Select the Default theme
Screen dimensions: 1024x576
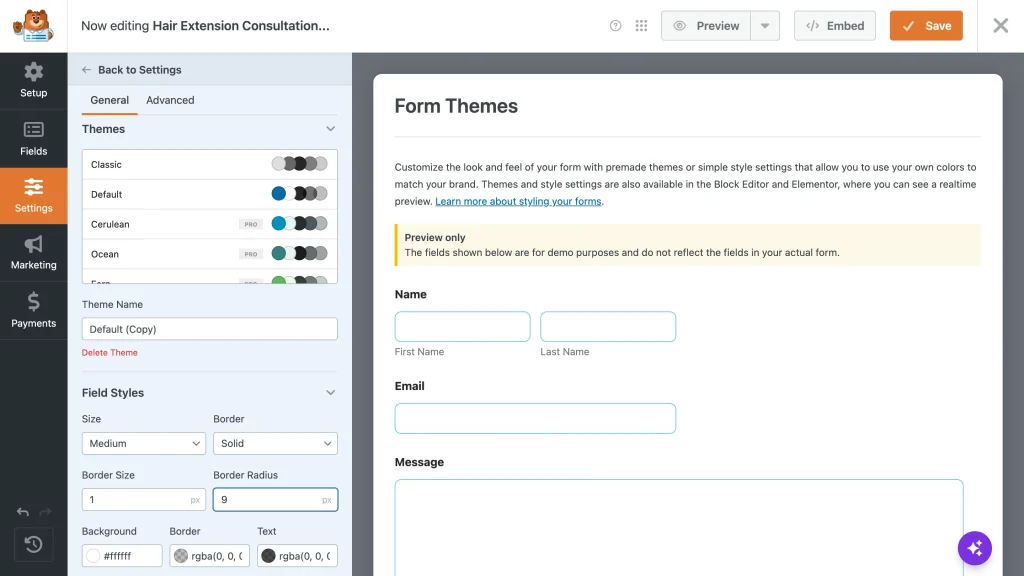210,194
